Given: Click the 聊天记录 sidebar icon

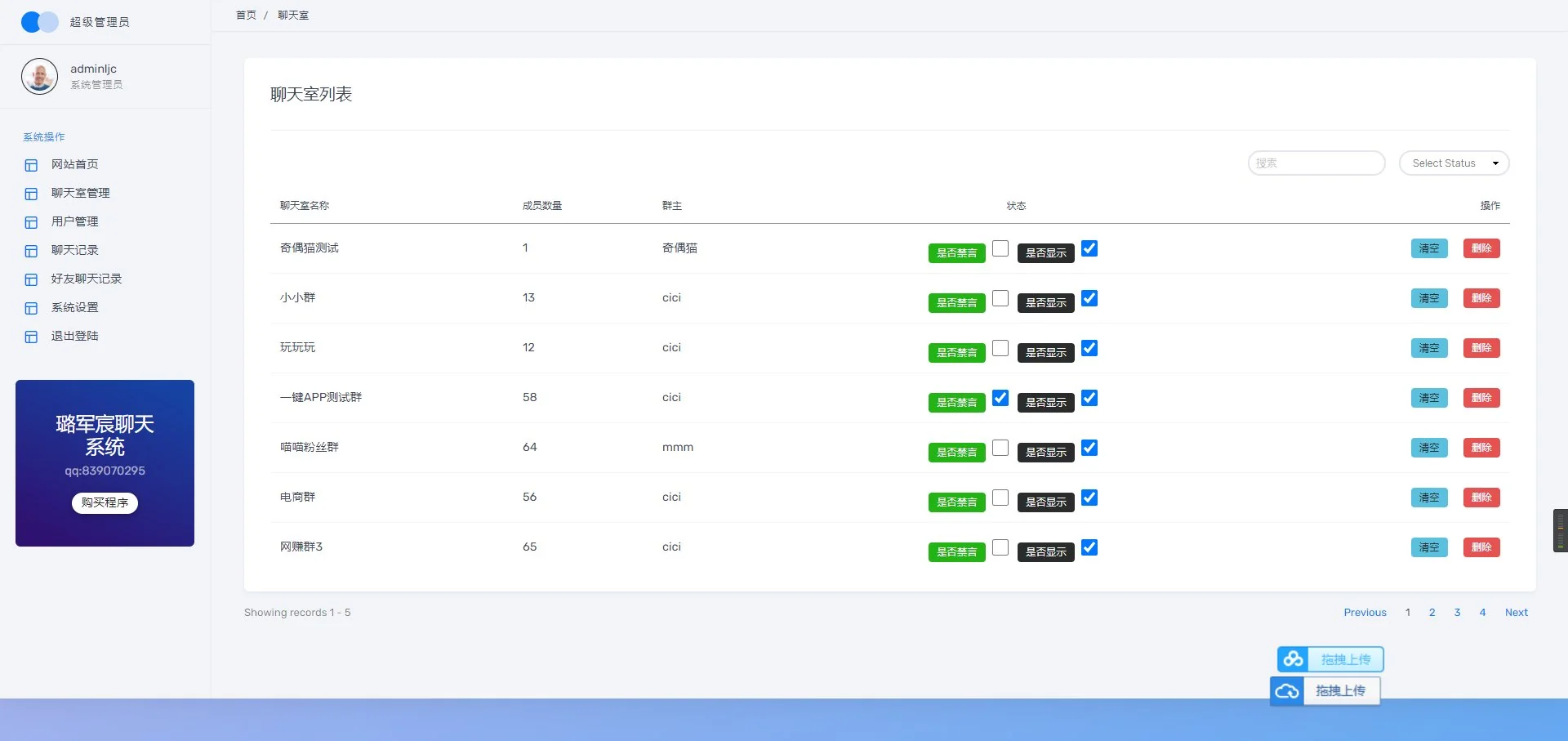Looking at the screenshot, I should [x=31, y=251].
